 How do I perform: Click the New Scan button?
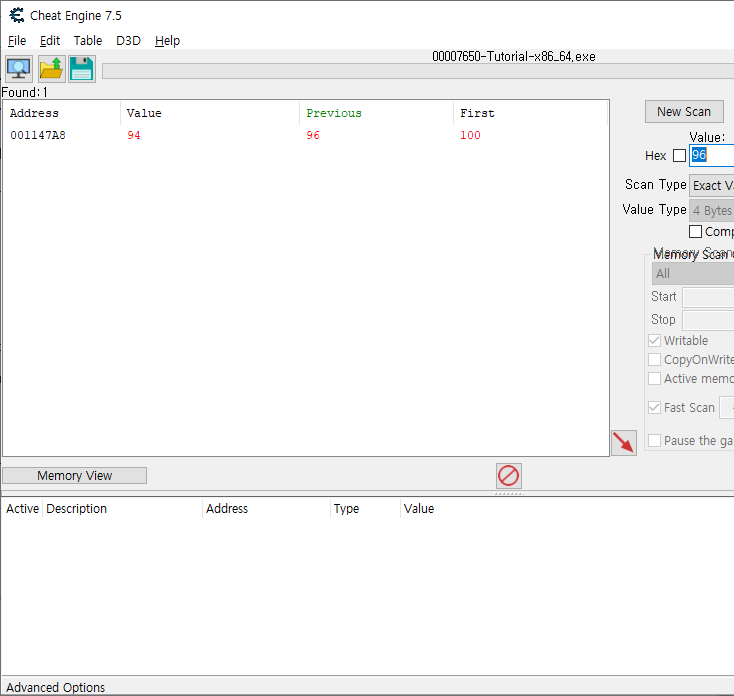[684, 111]
